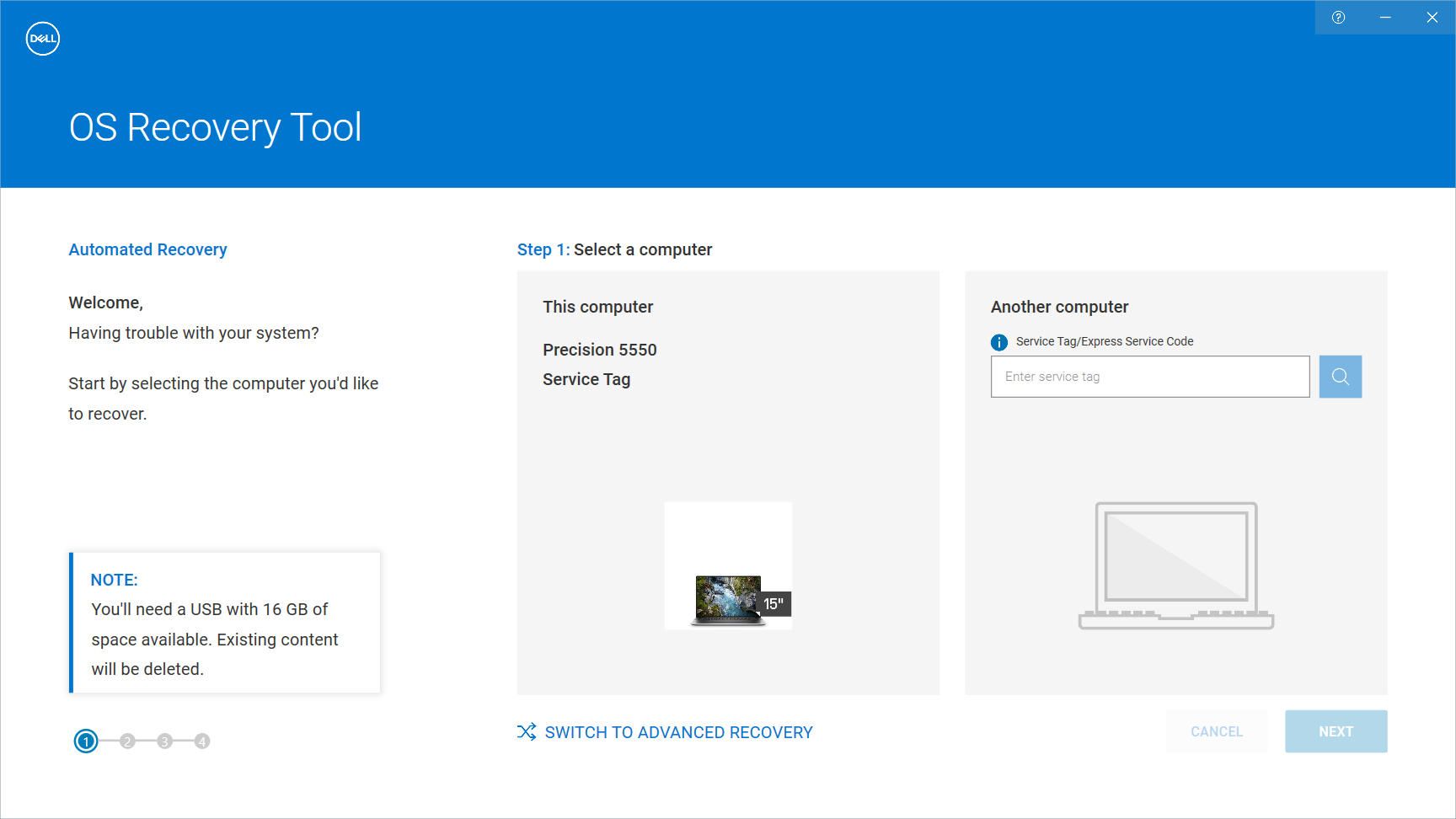Minimize the OS Recovery Tool window
The width and height of the screenshot is (1456, 819).
click(x=1385, y=17)
